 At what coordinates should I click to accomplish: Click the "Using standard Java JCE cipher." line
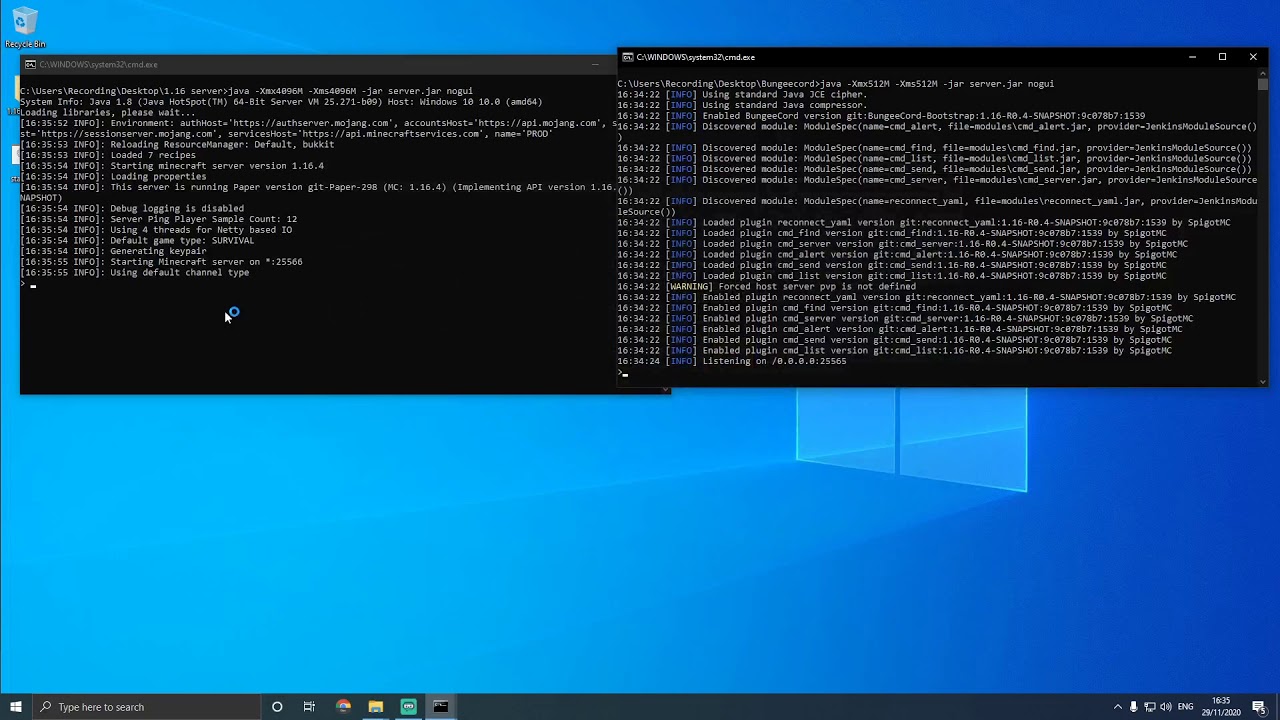point(742,95)
